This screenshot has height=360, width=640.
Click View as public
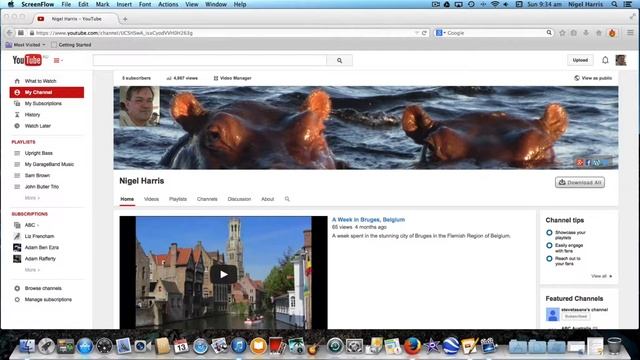coord(593,78)
